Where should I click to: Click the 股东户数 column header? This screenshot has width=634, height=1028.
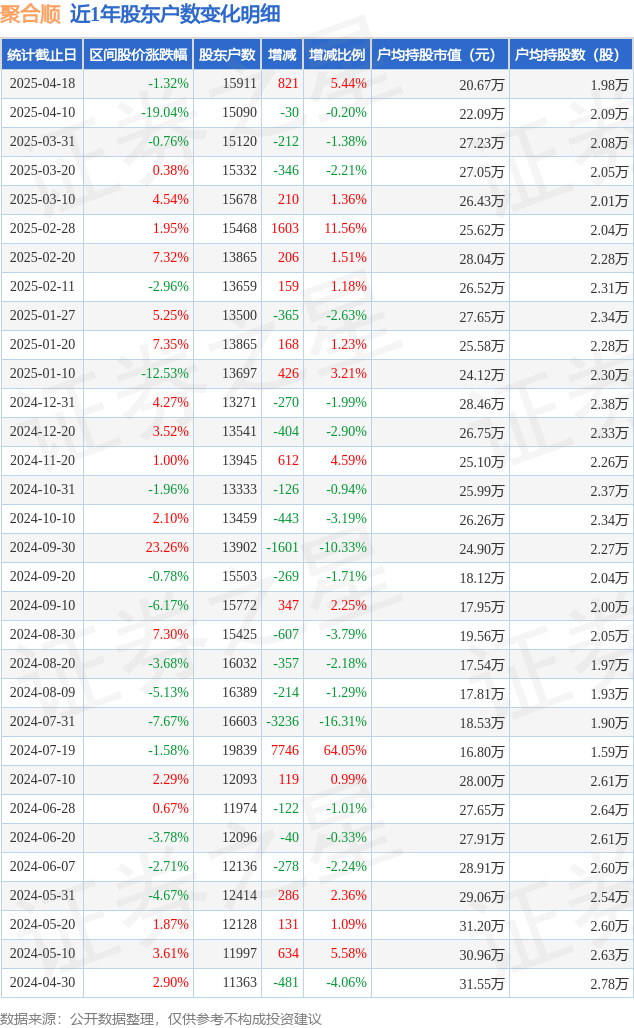(x=227, y=55)
